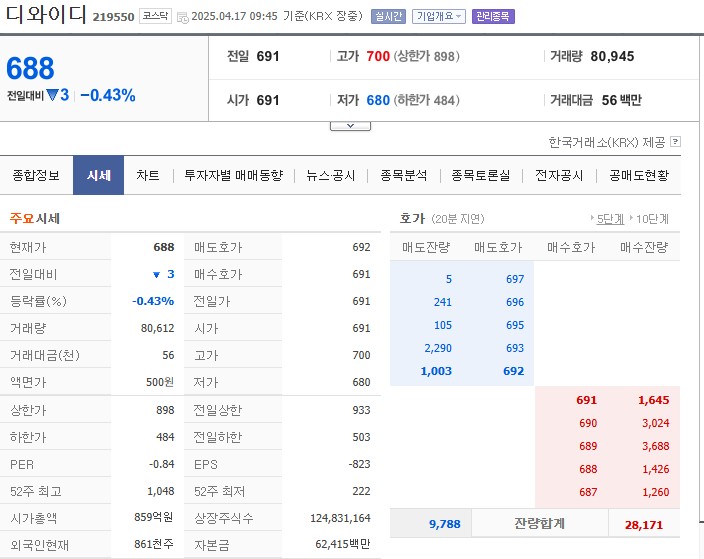Open the 종목토론실 tab

tap(480, 175)
